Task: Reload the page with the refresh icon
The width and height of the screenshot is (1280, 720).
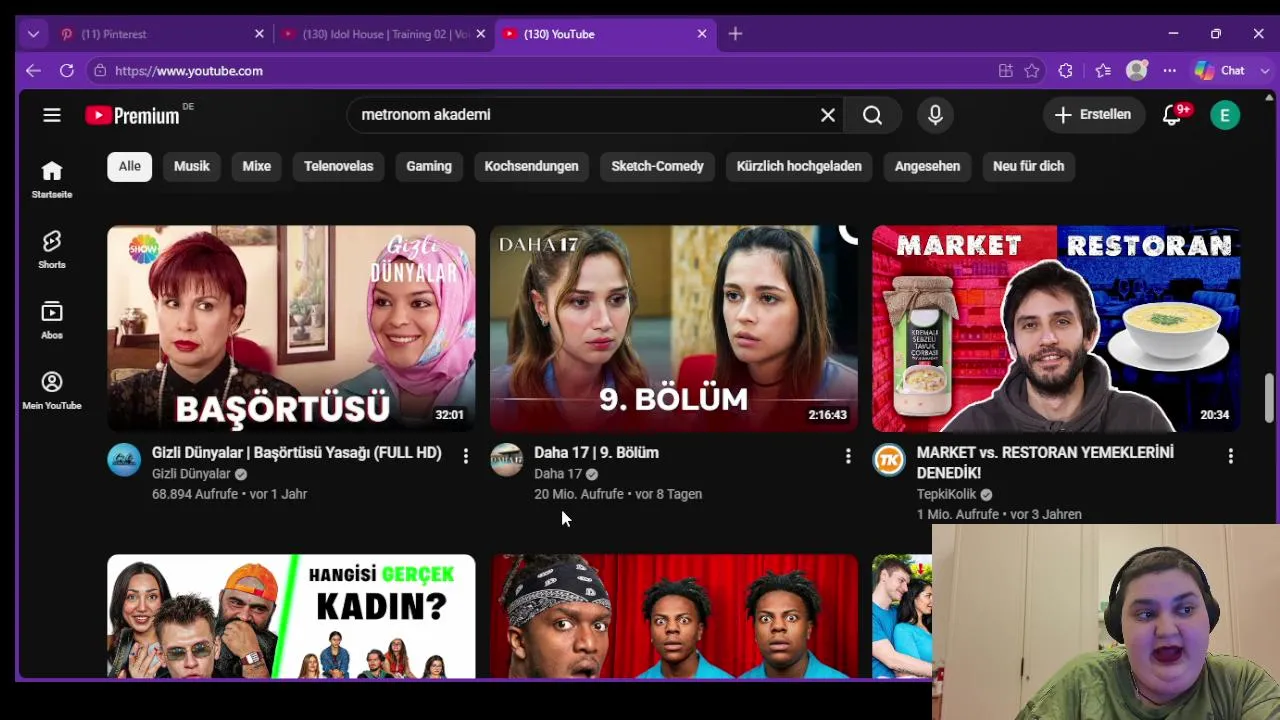Action: [67, 71]
